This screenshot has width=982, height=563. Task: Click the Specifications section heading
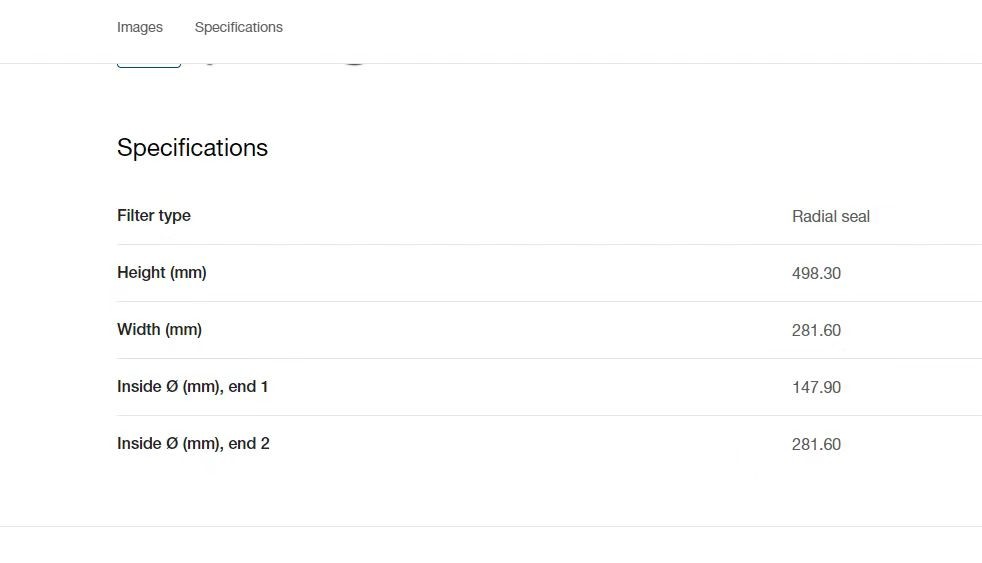point(192,148)
